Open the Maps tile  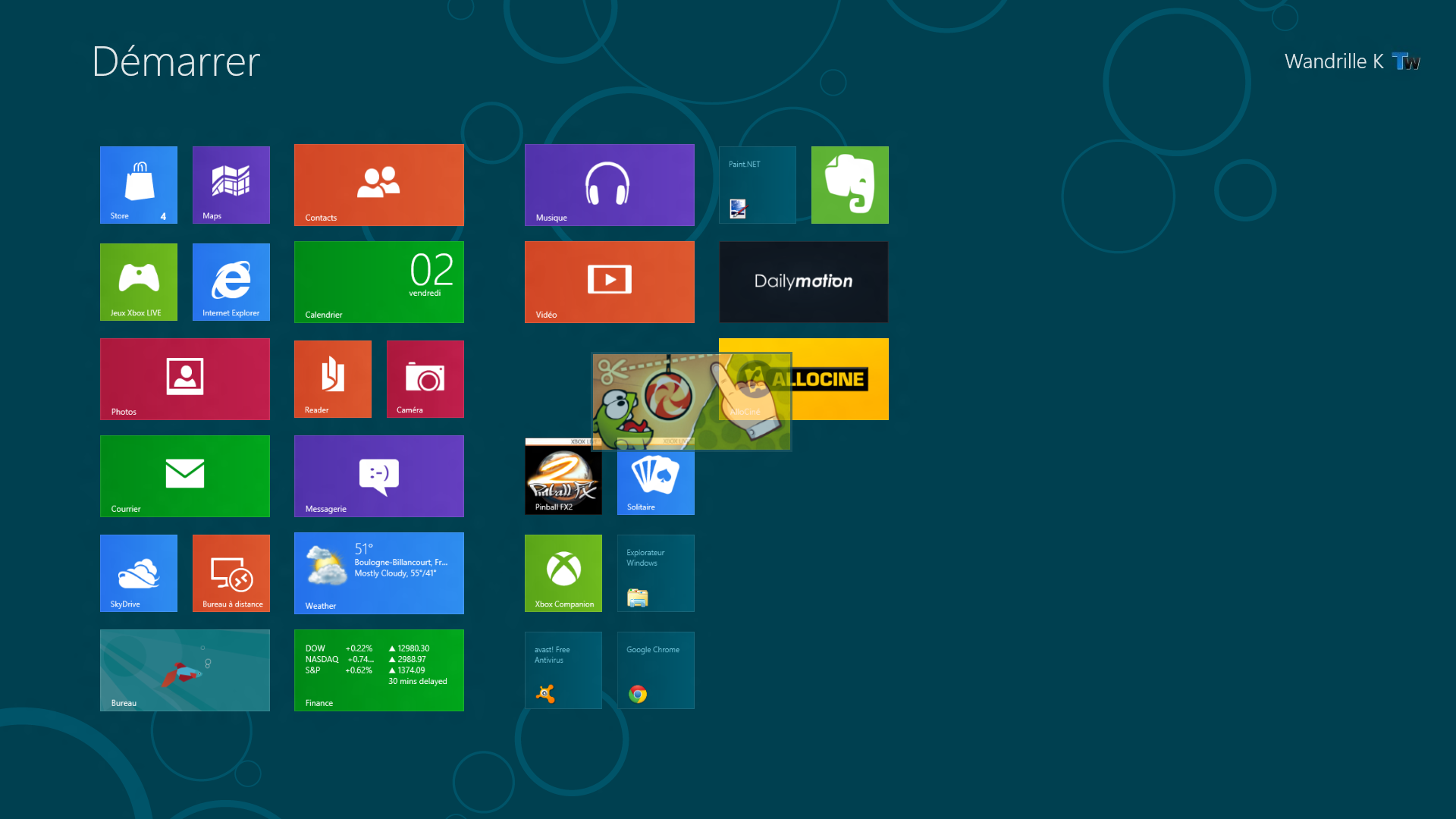[x=231, y=185]
